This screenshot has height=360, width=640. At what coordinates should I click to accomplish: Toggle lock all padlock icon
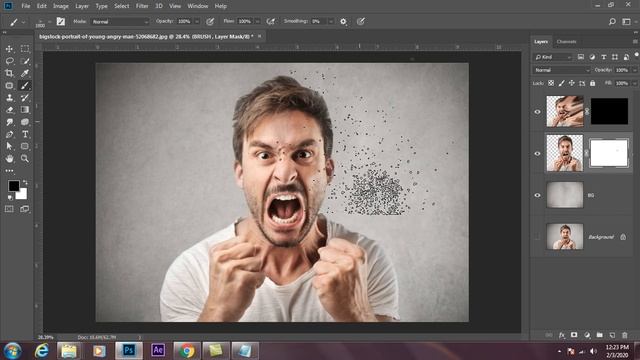point(593,83)
